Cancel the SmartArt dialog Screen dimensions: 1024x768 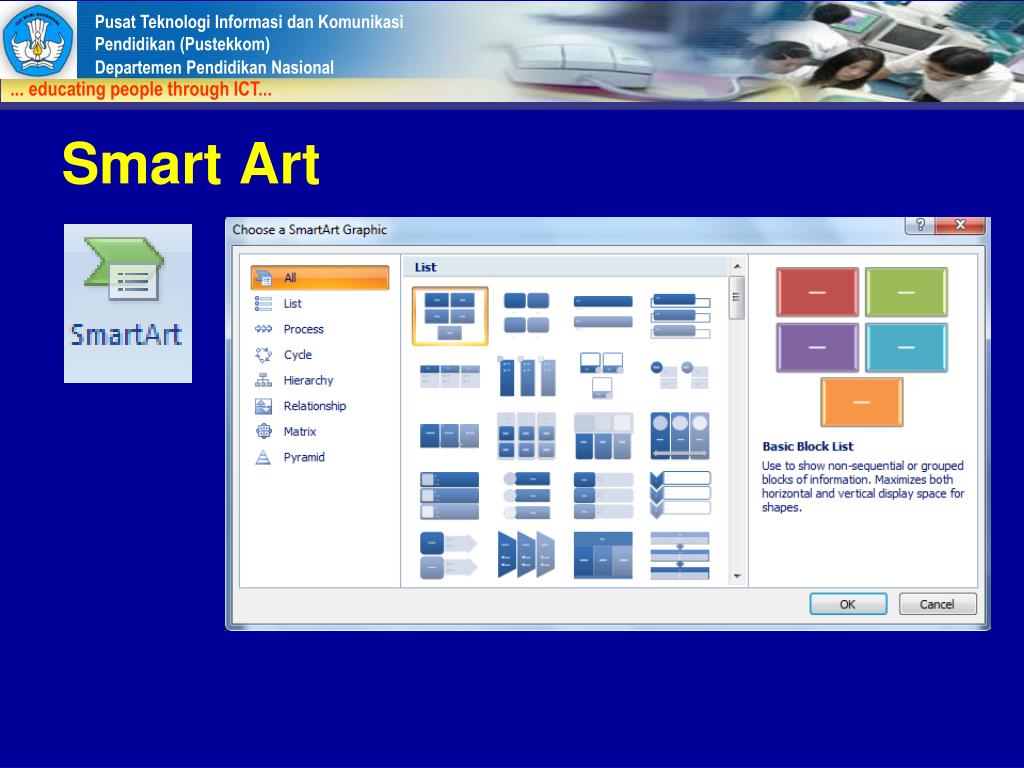(937, 604)
